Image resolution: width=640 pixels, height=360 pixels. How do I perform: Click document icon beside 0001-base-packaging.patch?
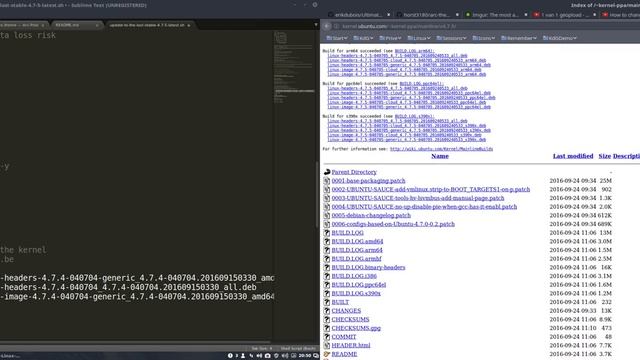coord(327,180)
